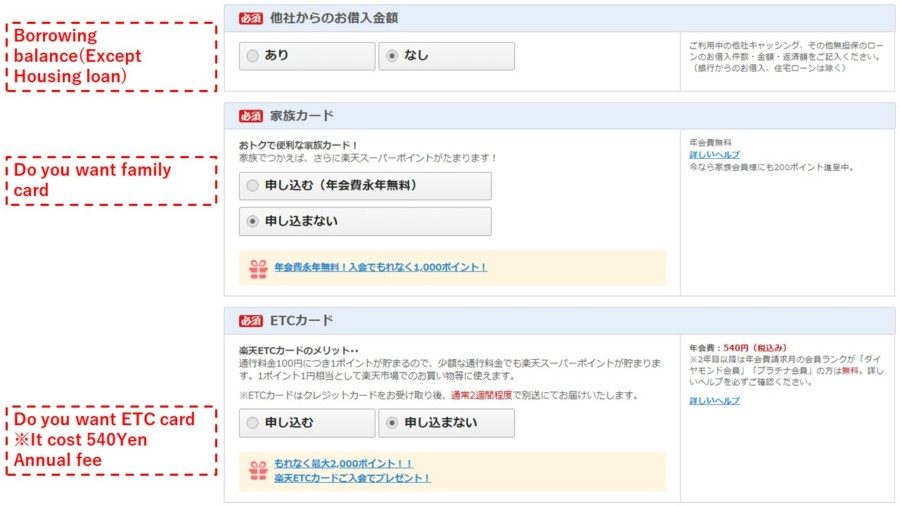Click gift box icon in family card banner
Screen dimensions: 900x506
(x=258, y=268)
